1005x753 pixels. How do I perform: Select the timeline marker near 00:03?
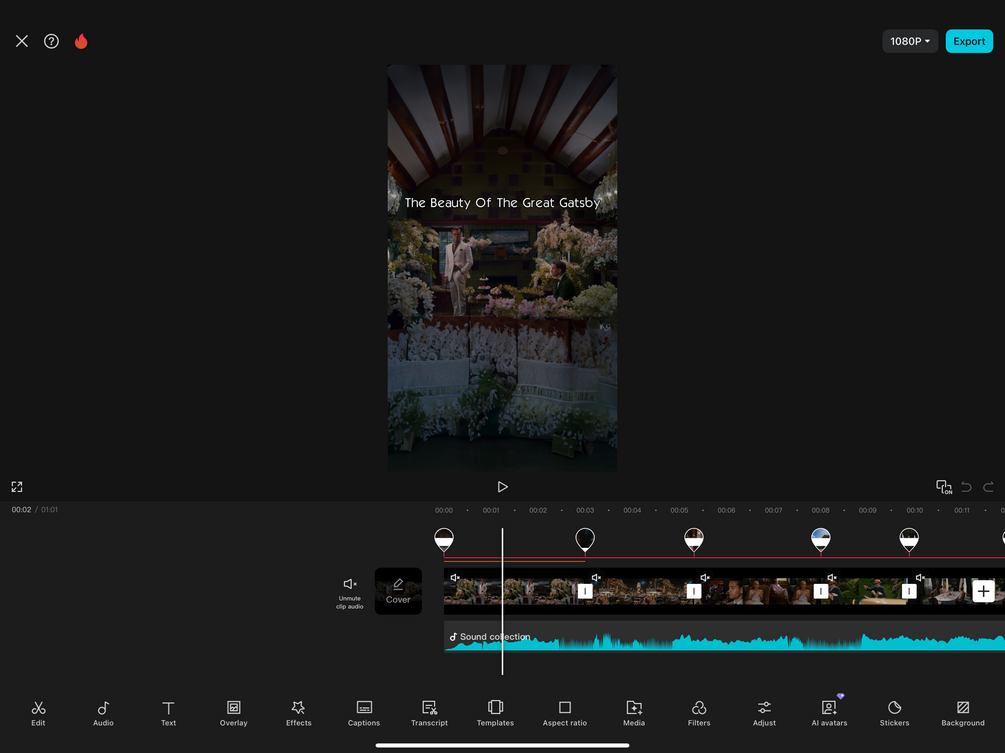pyautogui.click(x=585, y=540)
